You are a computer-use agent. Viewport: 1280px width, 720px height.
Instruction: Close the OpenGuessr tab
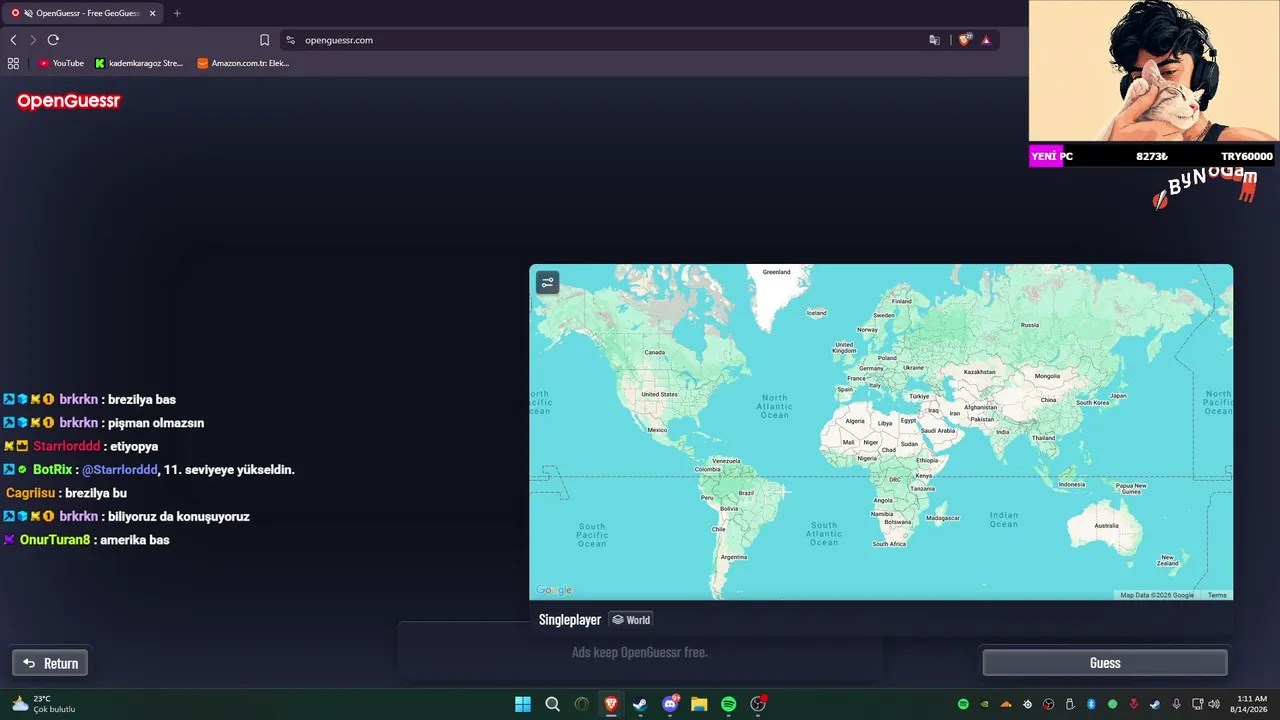click(153, 13)
